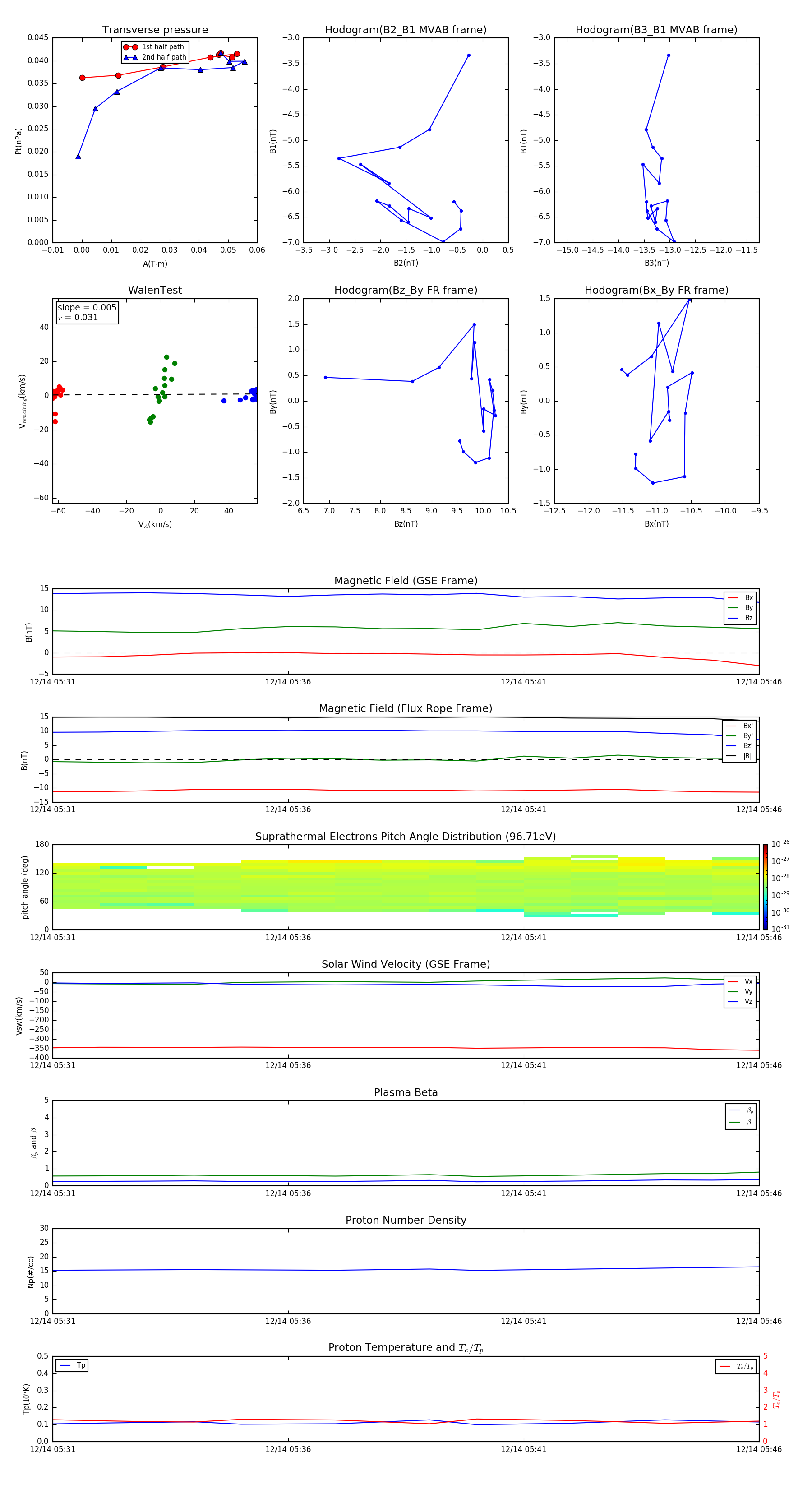The image size is (812, 1489).
Task: Click the 'Tp' legend entry
Action: 72,1365
